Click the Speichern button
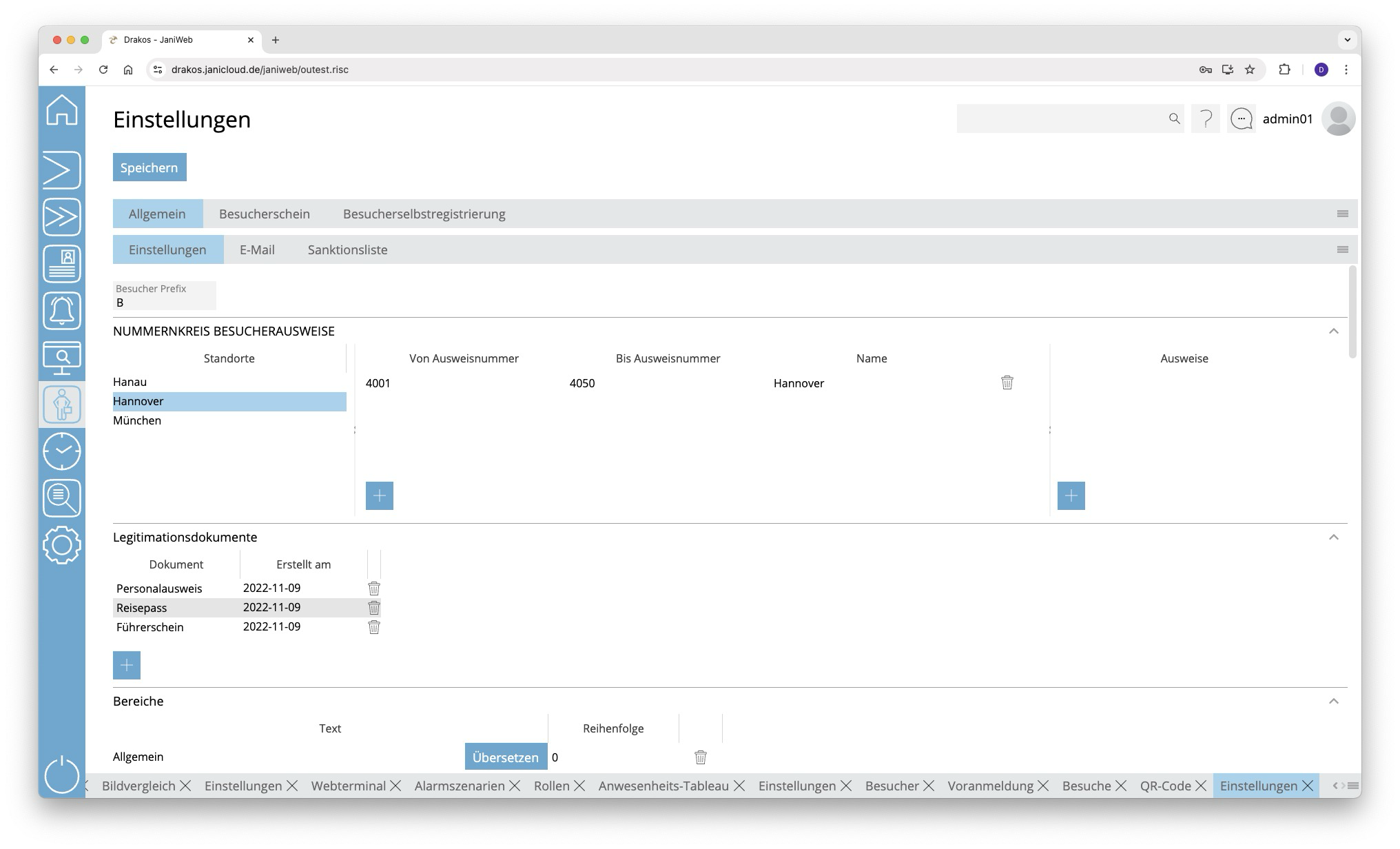This screenshot has width=1400, height=849. coord(150,167)
